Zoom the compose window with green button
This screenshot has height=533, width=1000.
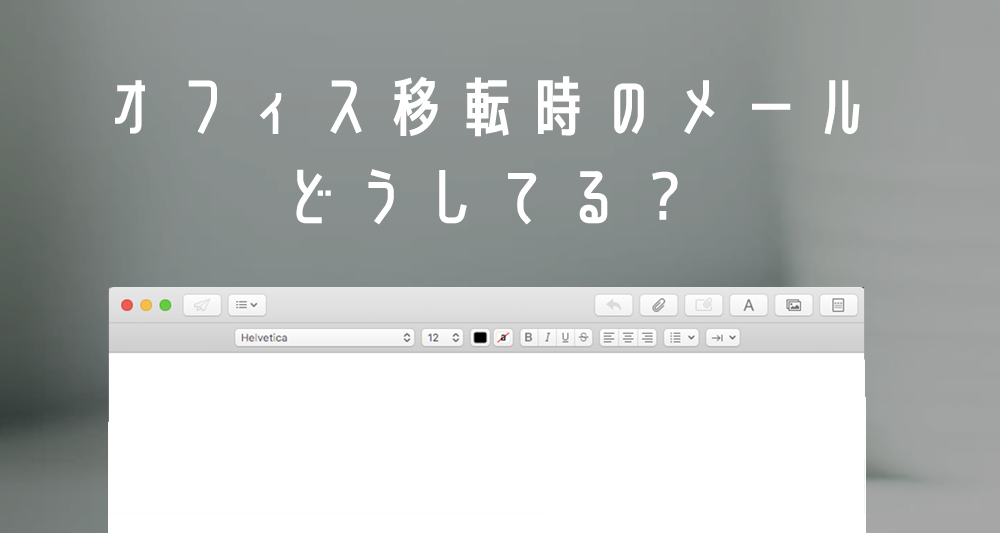coord(165,305)
